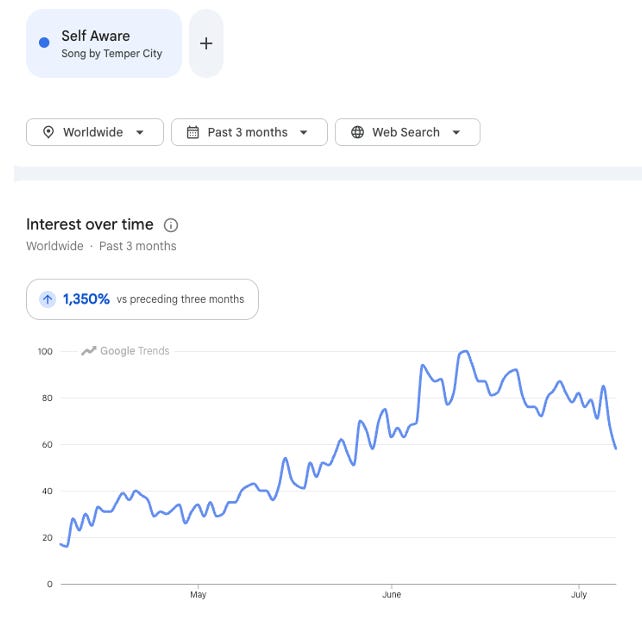
Task: Click the June marker on the timeline axis
Action: pyautogui.click(x=391, y=594)
